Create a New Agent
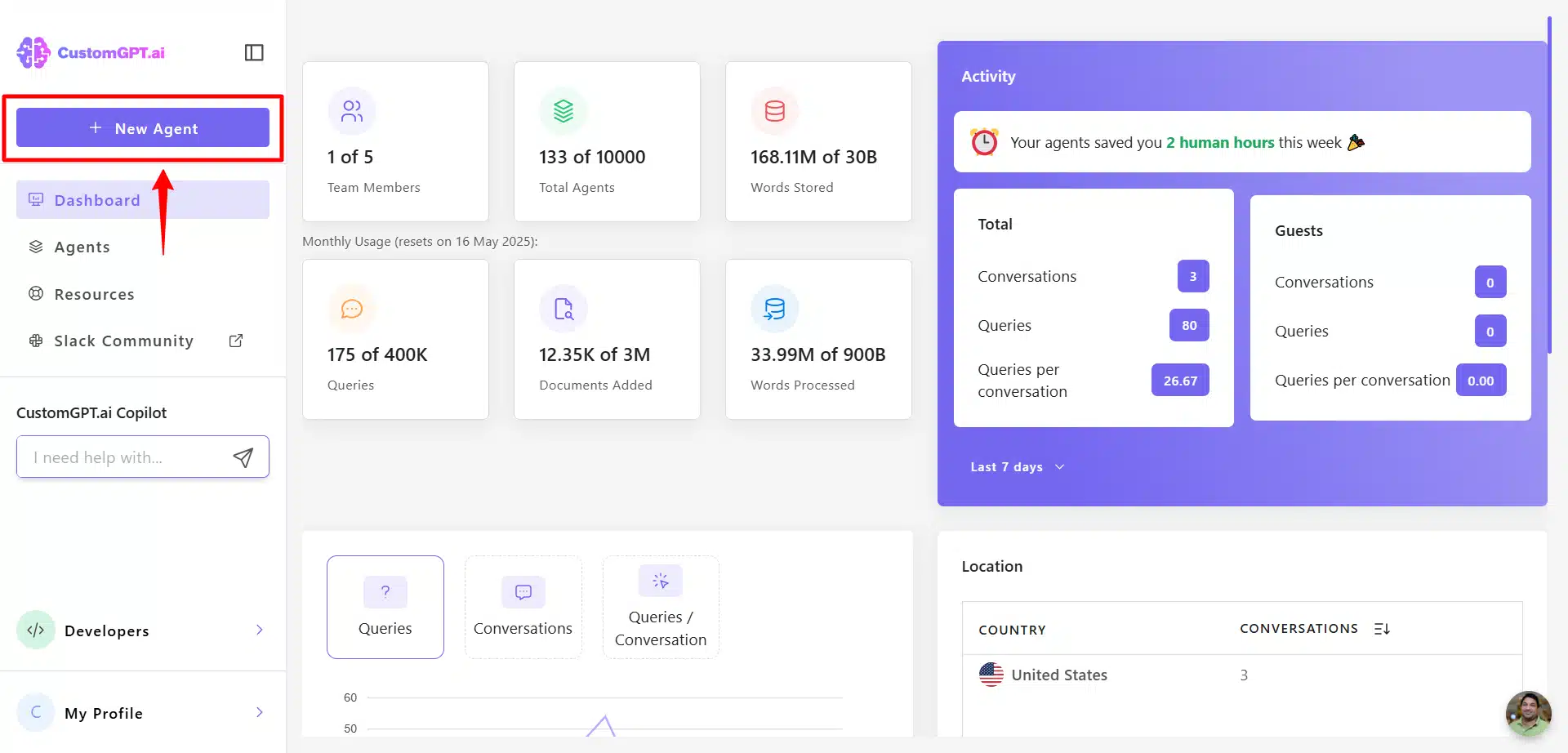 143,128
